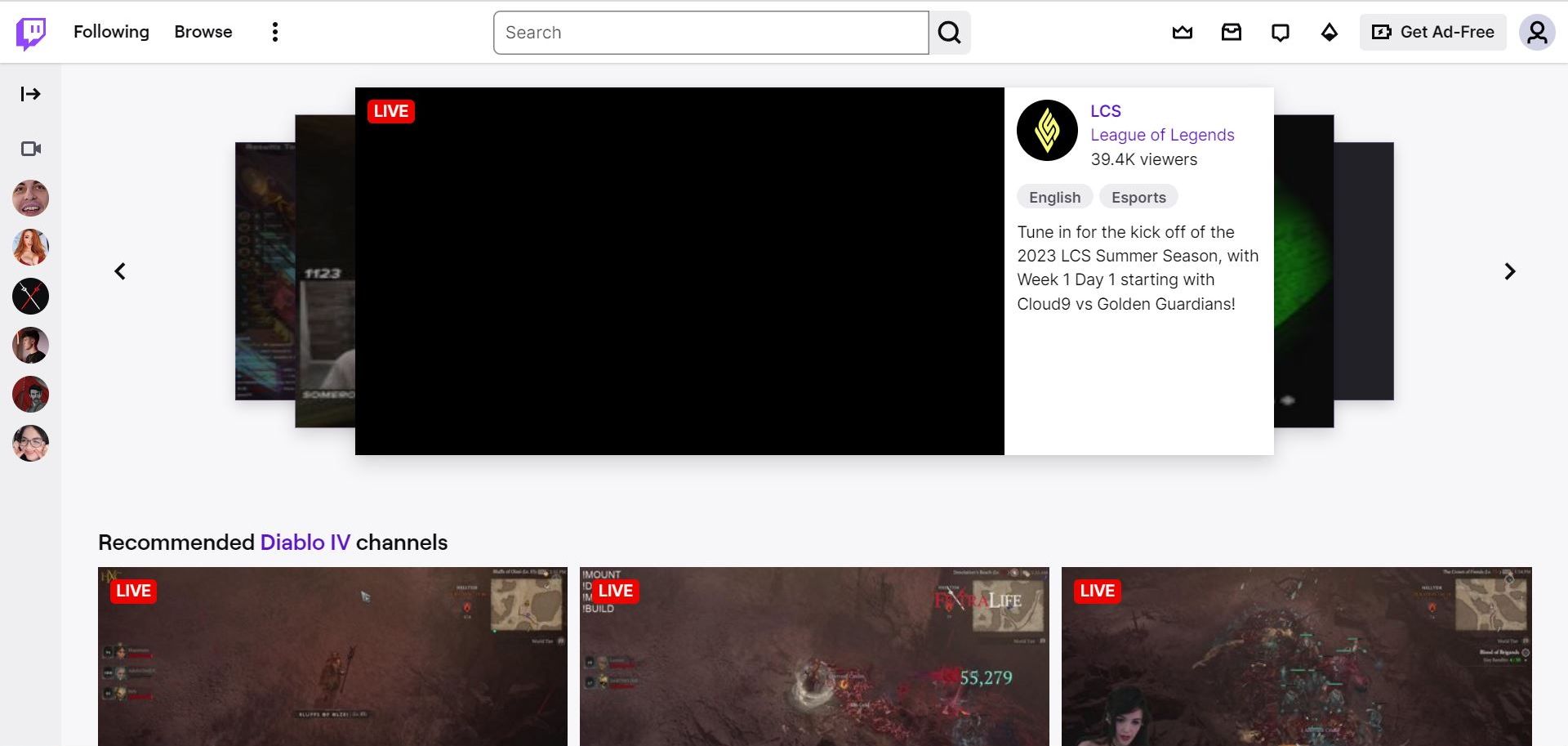Click inside the Search field

[709, 33]
